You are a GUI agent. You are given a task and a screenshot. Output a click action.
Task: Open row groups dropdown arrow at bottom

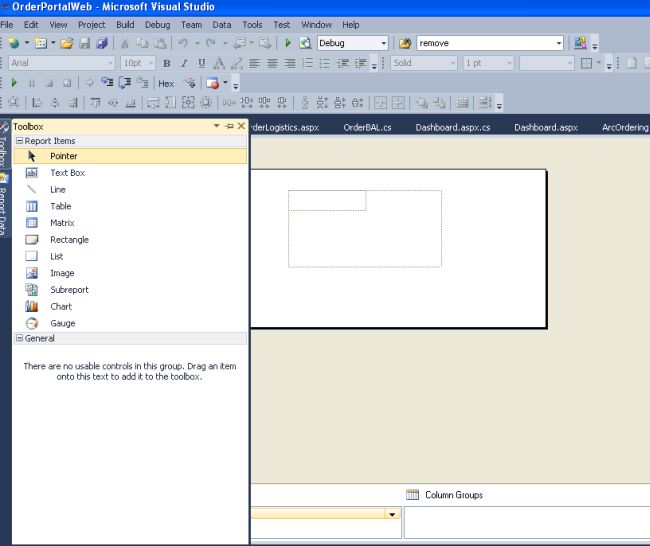pyautogui.click(x=392, y=514)
